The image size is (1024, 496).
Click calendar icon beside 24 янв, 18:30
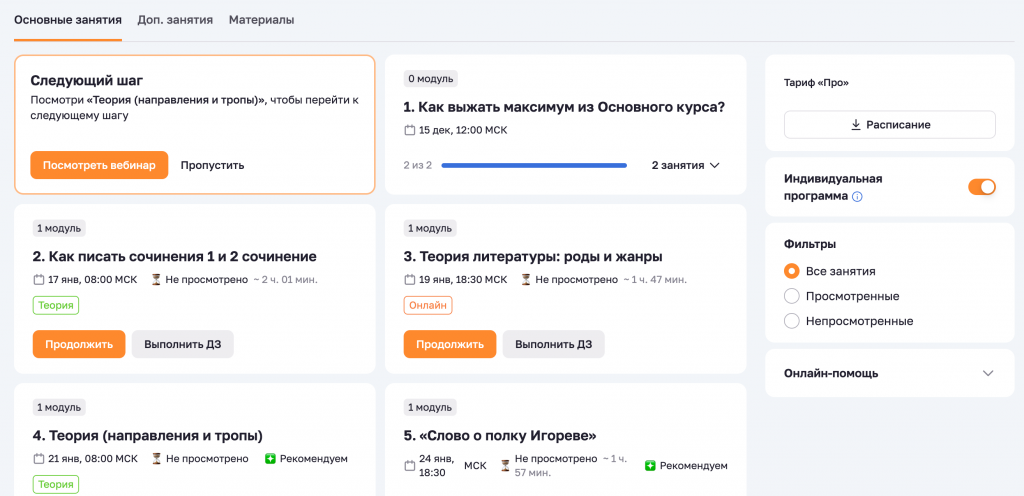coord(410,466)
